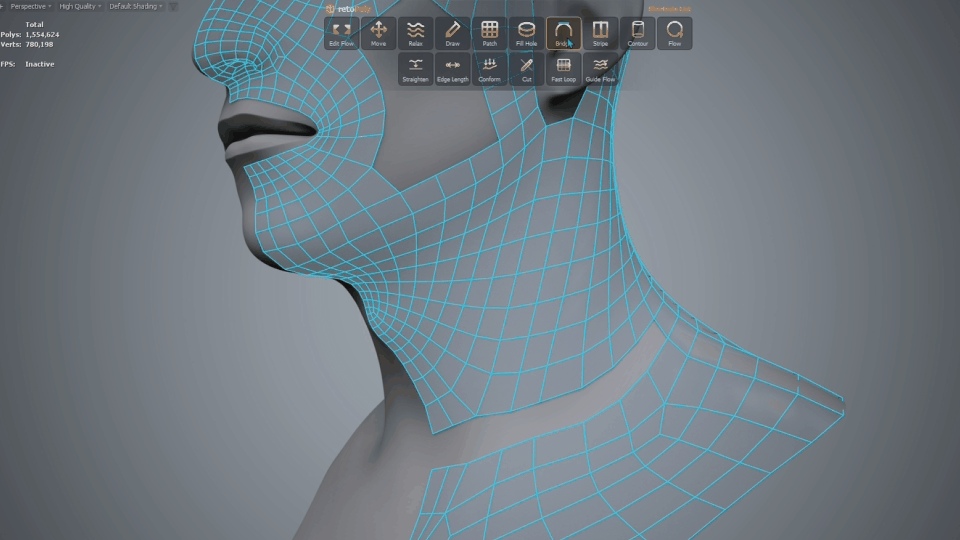Click the Polys count 1,554,624
Image resolution: width=960 pixels, height=540 pixels.
click(x=42, y=35)
